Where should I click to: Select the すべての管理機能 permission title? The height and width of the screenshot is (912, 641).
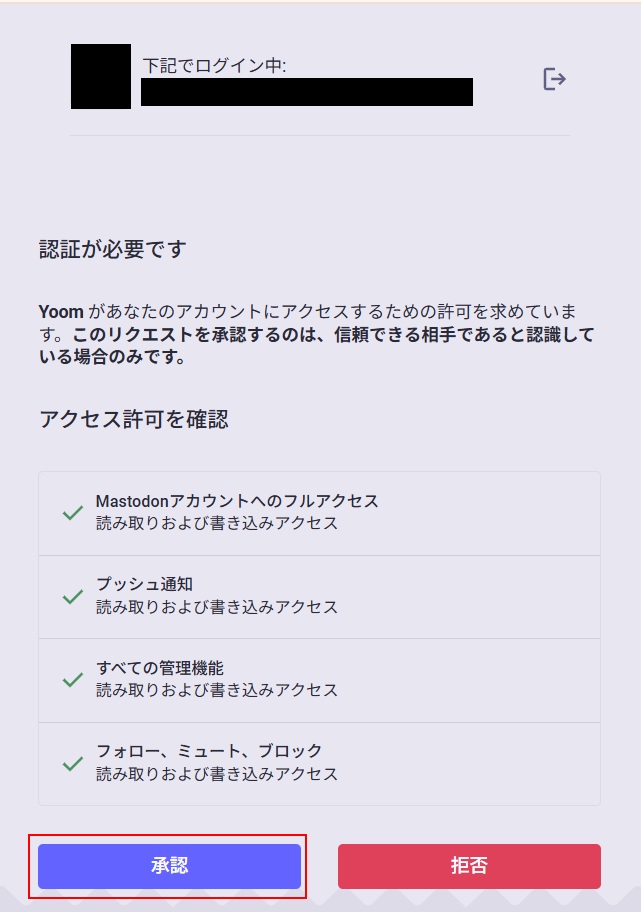(159, 668)
